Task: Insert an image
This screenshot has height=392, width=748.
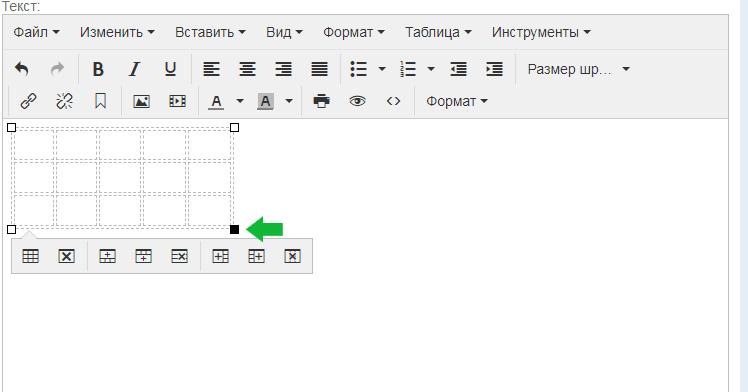Action: point(141,101)
